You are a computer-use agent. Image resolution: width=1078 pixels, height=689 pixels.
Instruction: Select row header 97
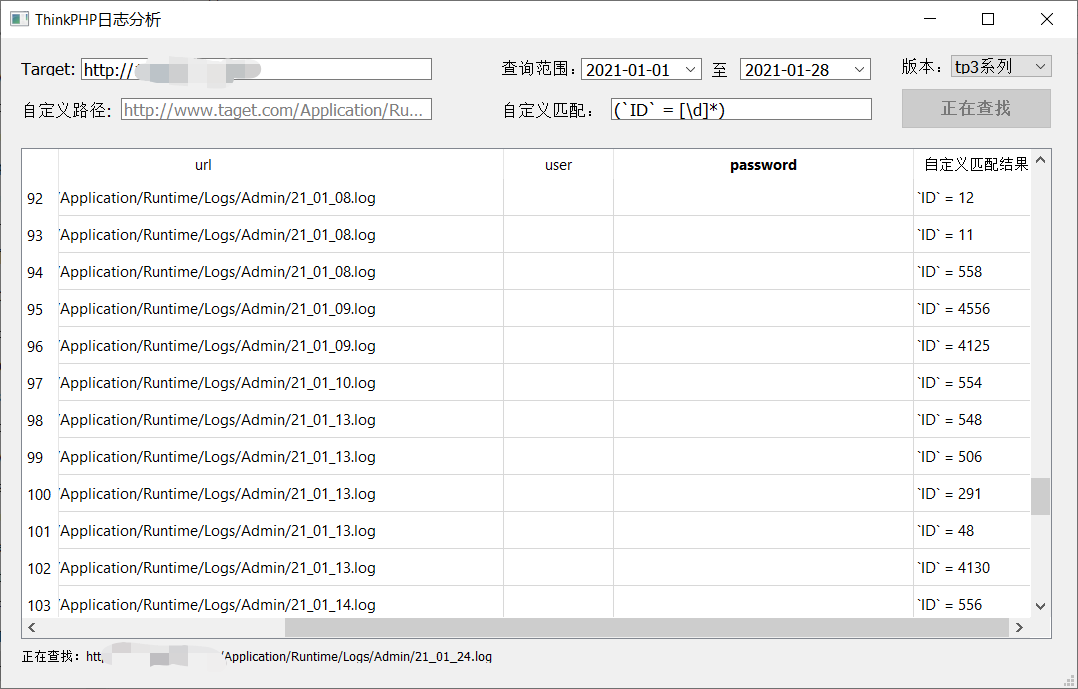click(40, 383)
